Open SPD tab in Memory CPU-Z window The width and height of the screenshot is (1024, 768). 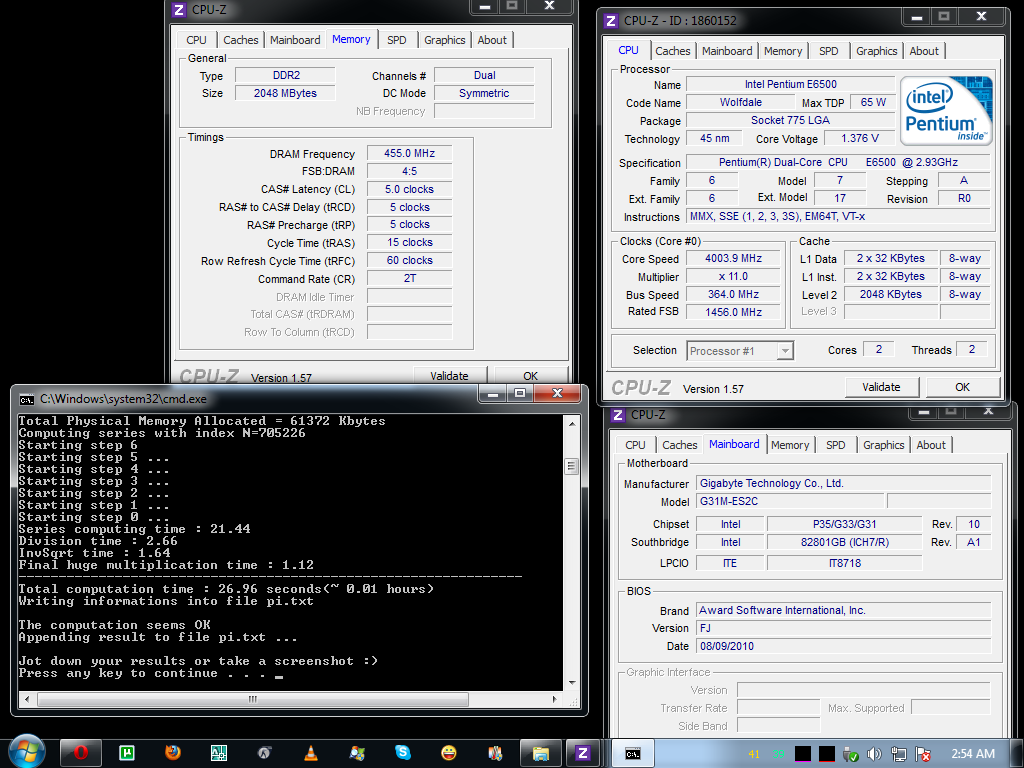[396, 40]
